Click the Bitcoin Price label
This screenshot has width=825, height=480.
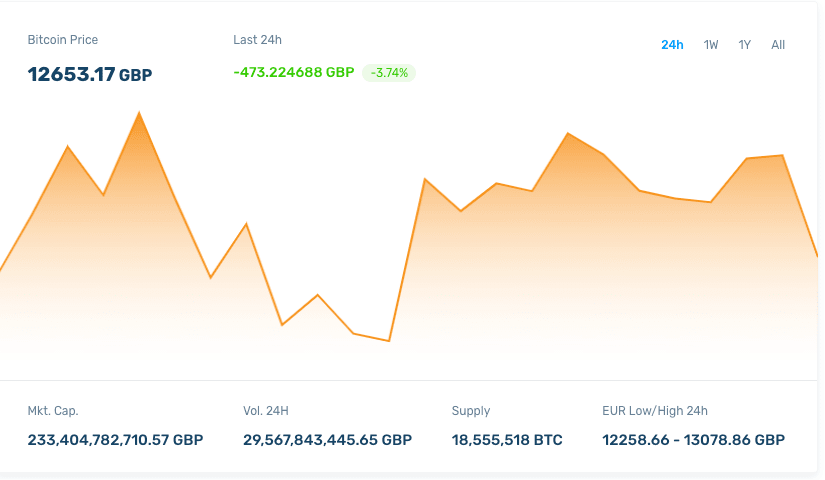coord(62,40)
